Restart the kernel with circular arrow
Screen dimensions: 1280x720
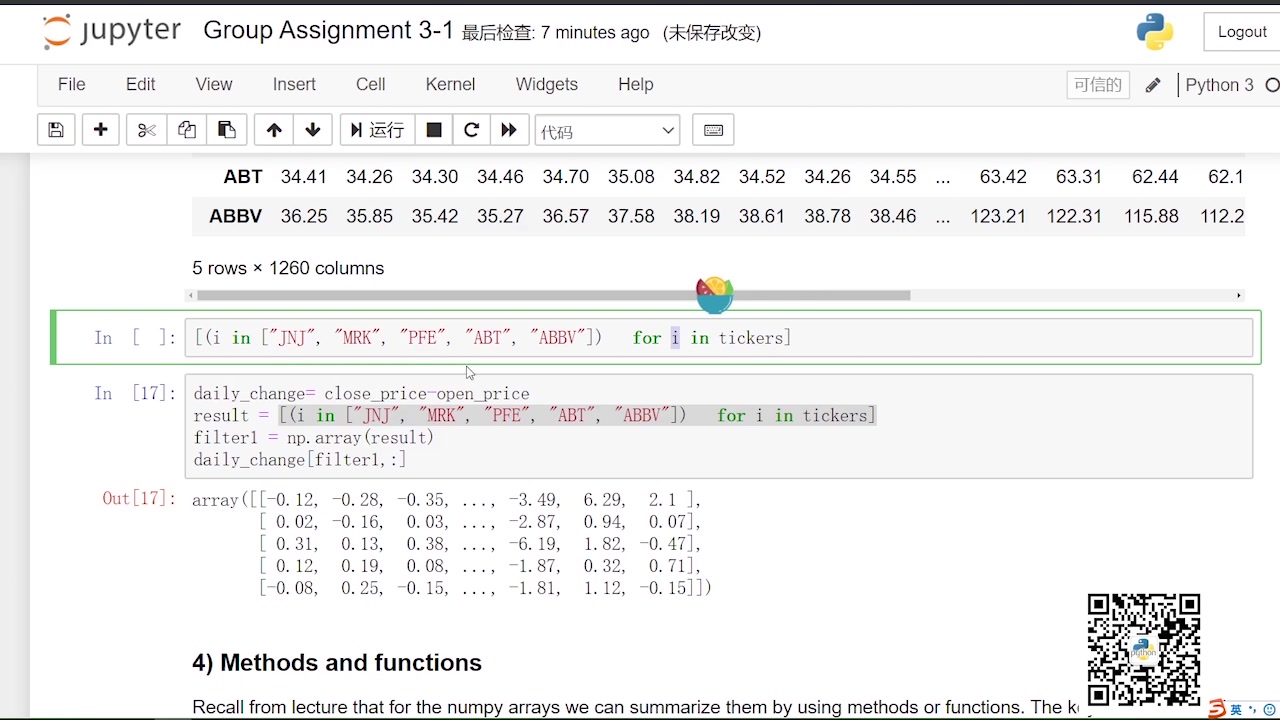(472, 130)
